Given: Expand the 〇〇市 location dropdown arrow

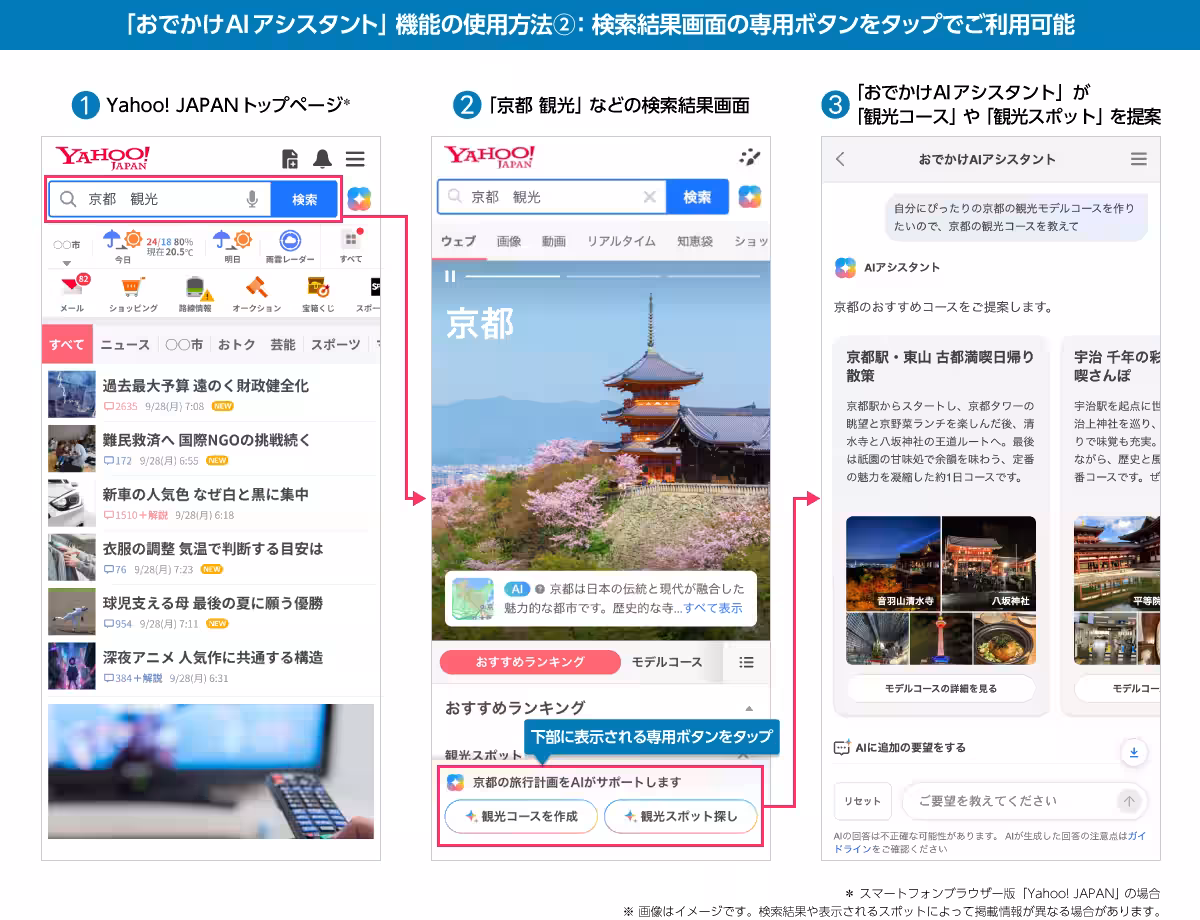Looking at the screenshot, I should click(x=66, y=263).
